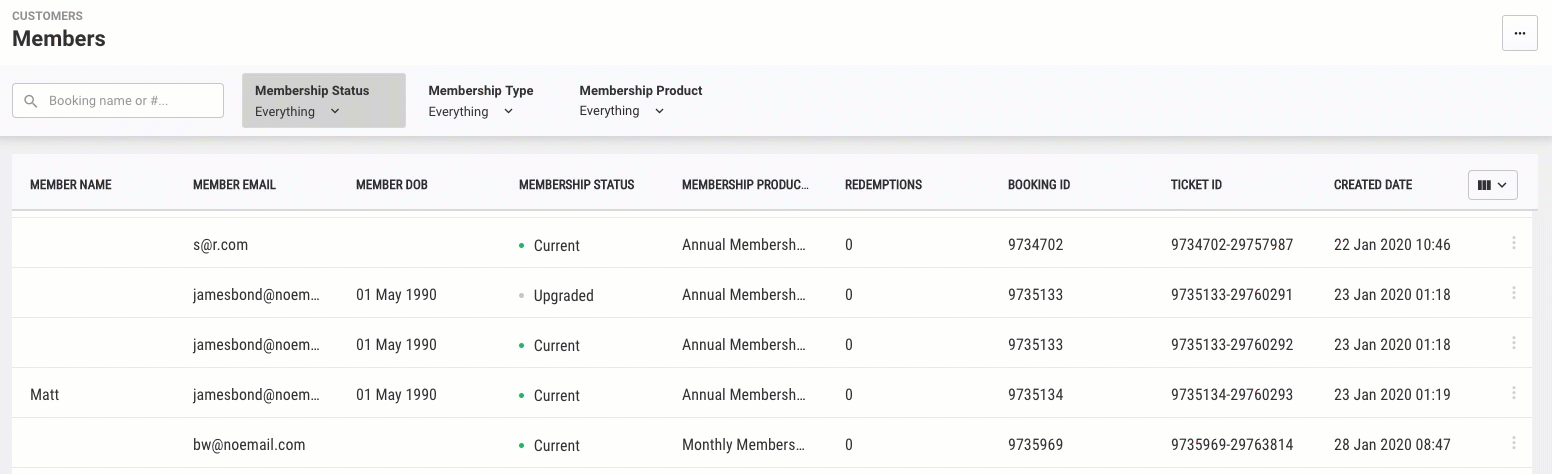Viewport: 1552px width, 474px height.
Task: Open the page options ellipsis menu
Action: [x=1519, y=33]
